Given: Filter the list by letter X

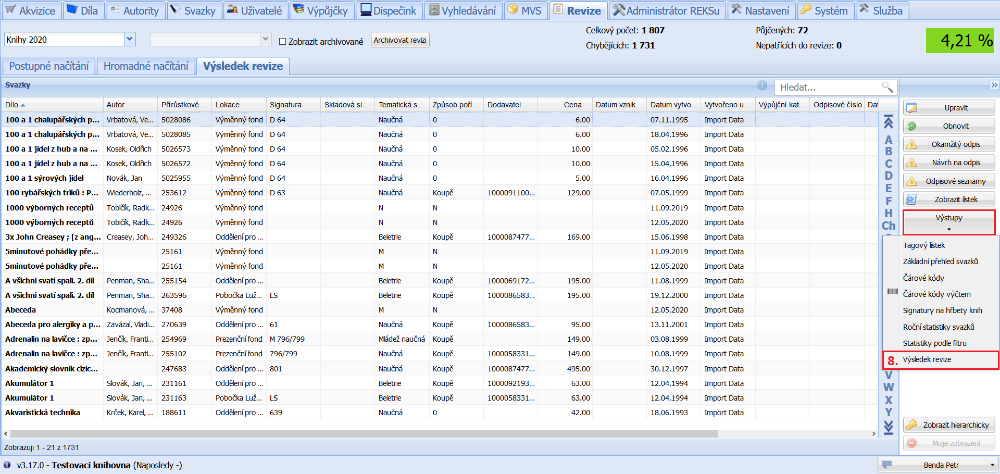Looking at the screenshot, I should (887, 400).
